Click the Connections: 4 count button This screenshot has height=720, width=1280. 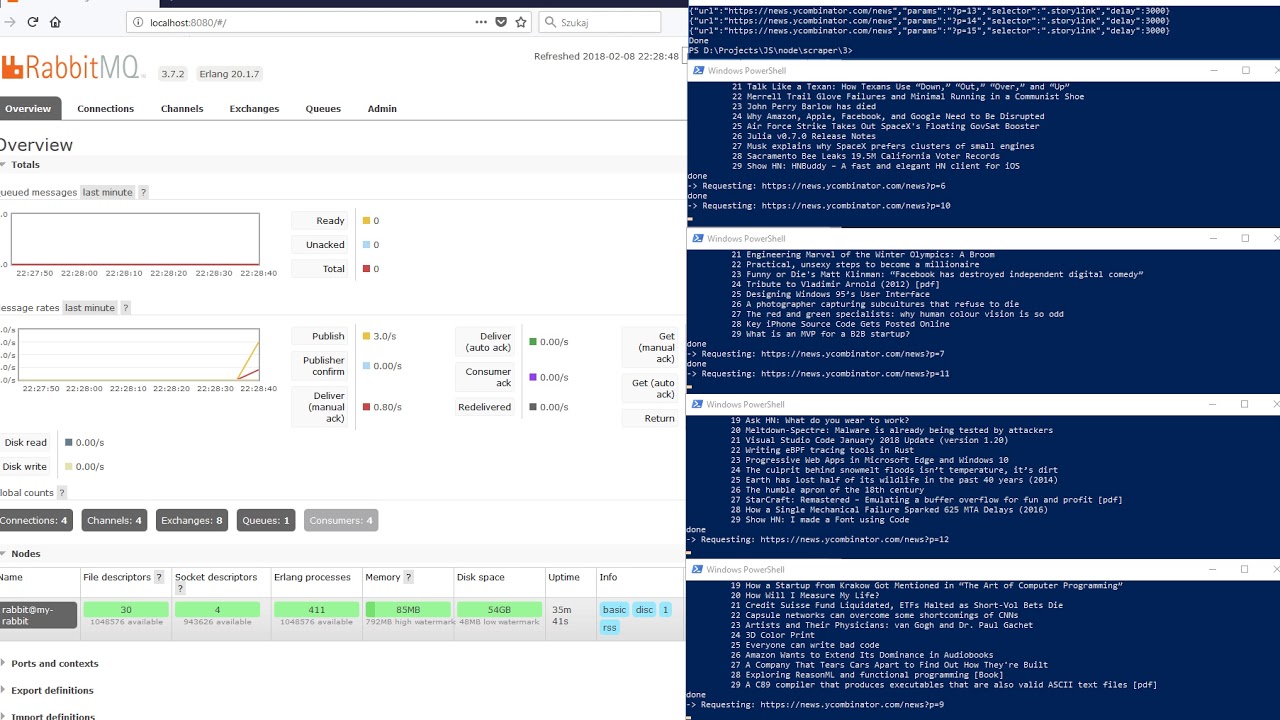coord(34,520)
